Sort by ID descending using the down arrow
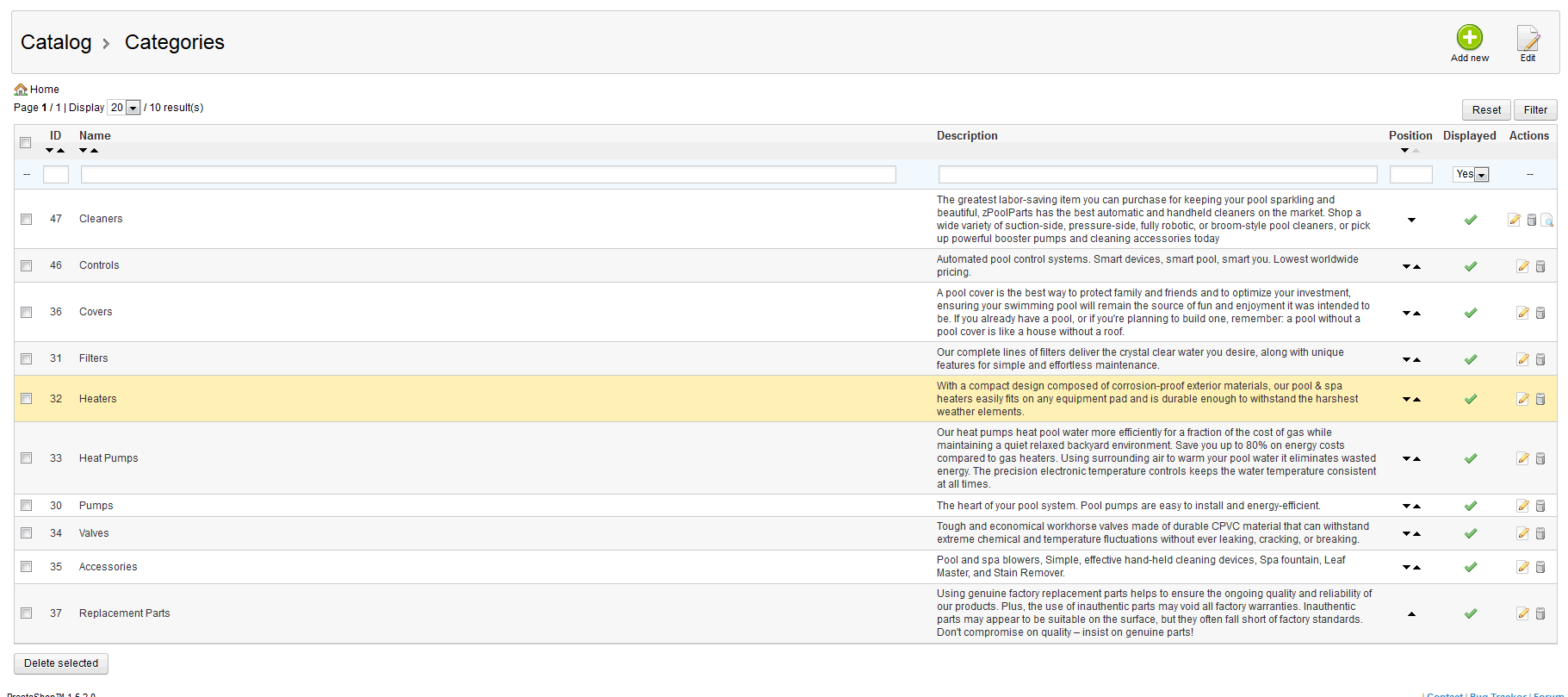Image resolution: width=1568 pixels, height=697 pixels. (50, 151)
